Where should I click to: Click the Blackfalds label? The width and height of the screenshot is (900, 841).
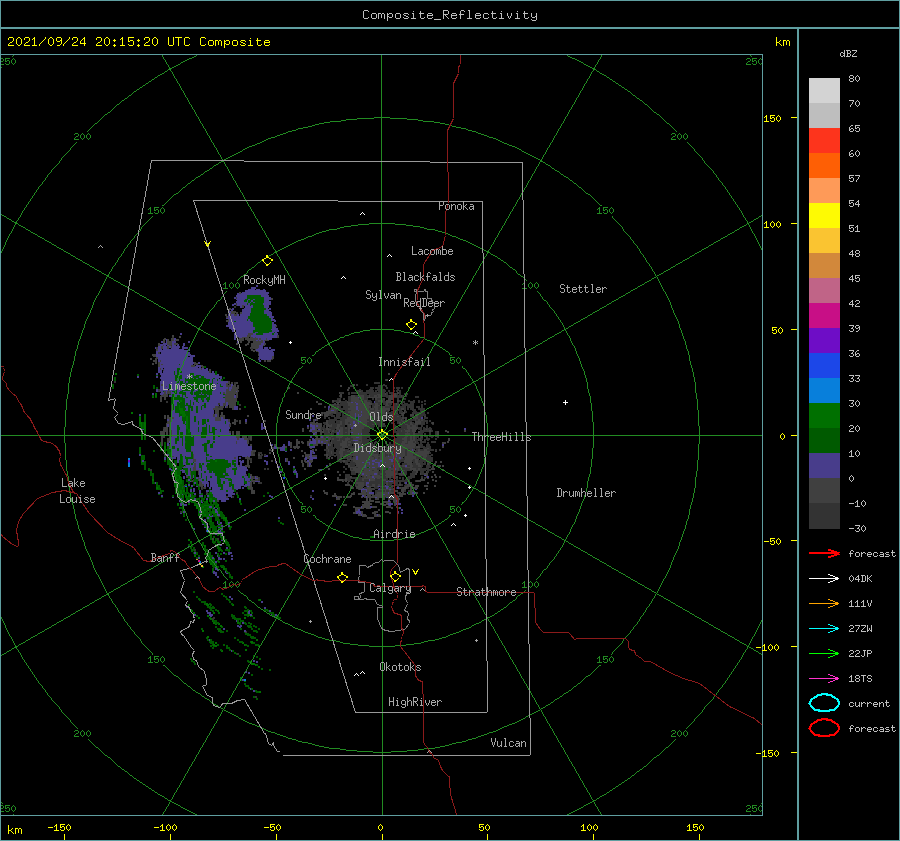coord(425,277)
